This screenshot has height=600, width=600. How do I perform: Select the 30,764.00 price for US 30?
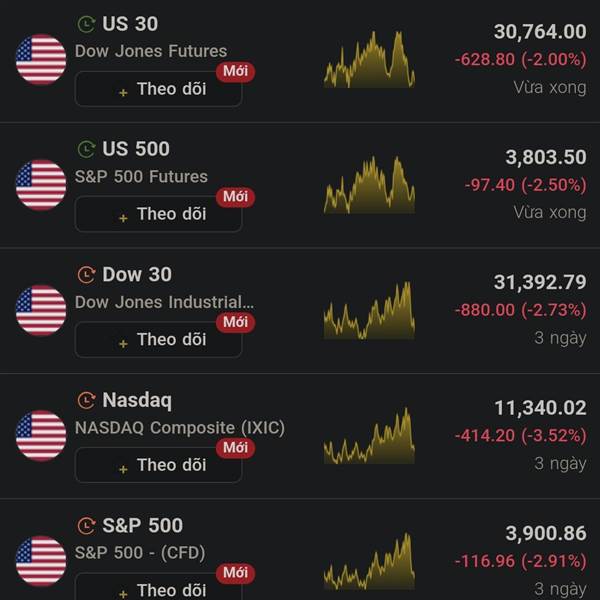point(540,32)
